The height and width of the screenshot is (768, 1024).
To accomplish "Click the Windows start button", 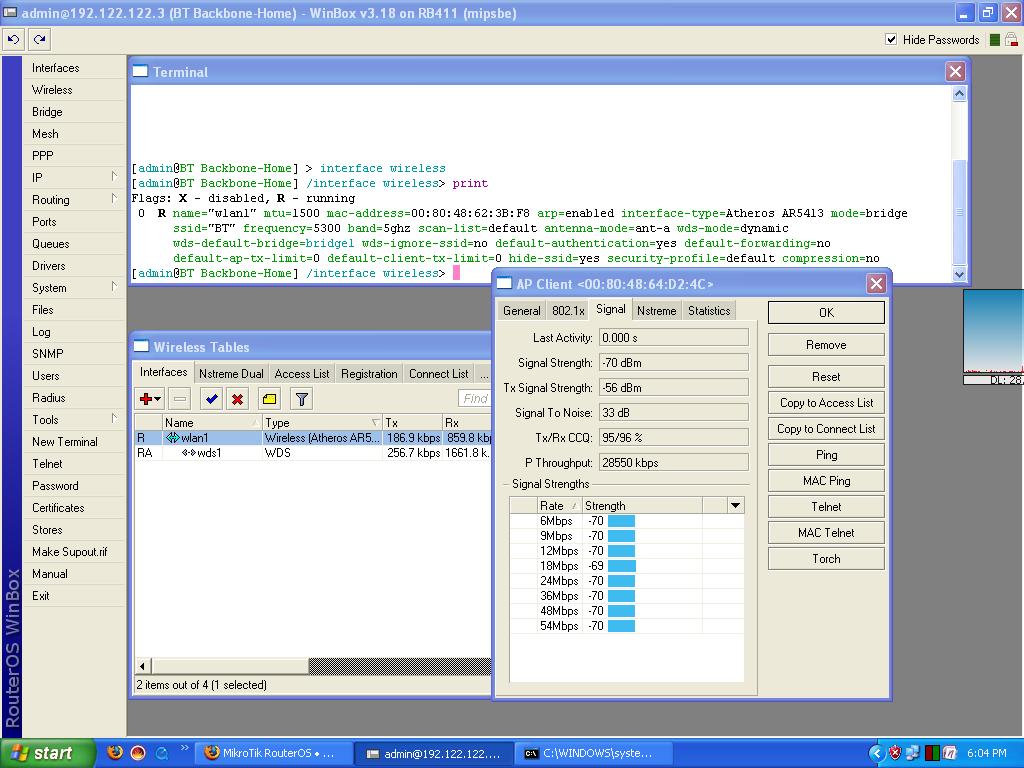I will 46,753.
